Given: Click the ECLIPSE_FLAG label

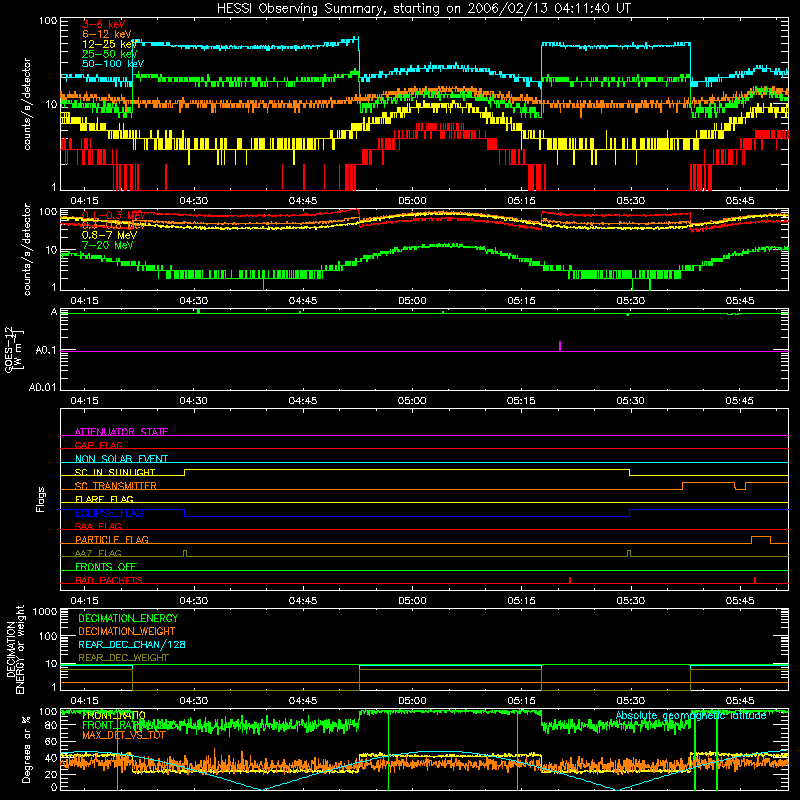Looking at the screenshot, I should (109, 513).
